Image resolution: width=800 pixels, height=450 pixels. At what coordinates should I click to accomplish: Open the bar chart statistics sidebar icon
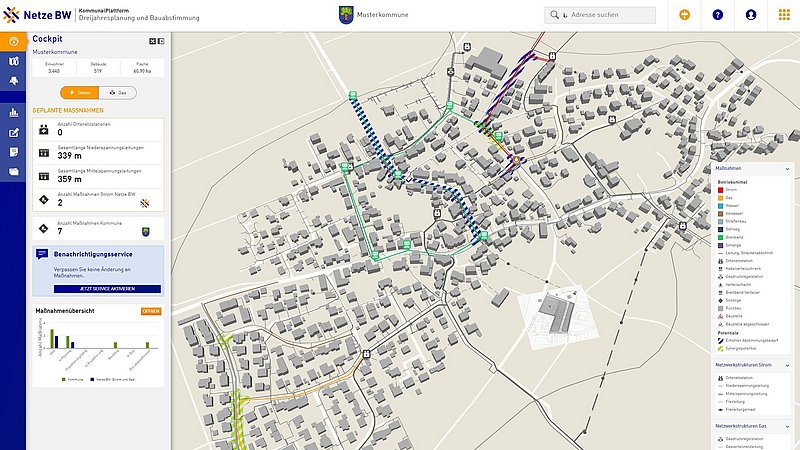[x=13, y=112]
